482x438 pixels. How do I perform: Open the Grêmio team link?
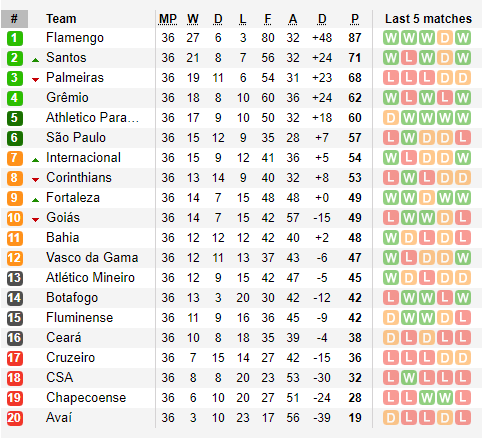(67, 98)
